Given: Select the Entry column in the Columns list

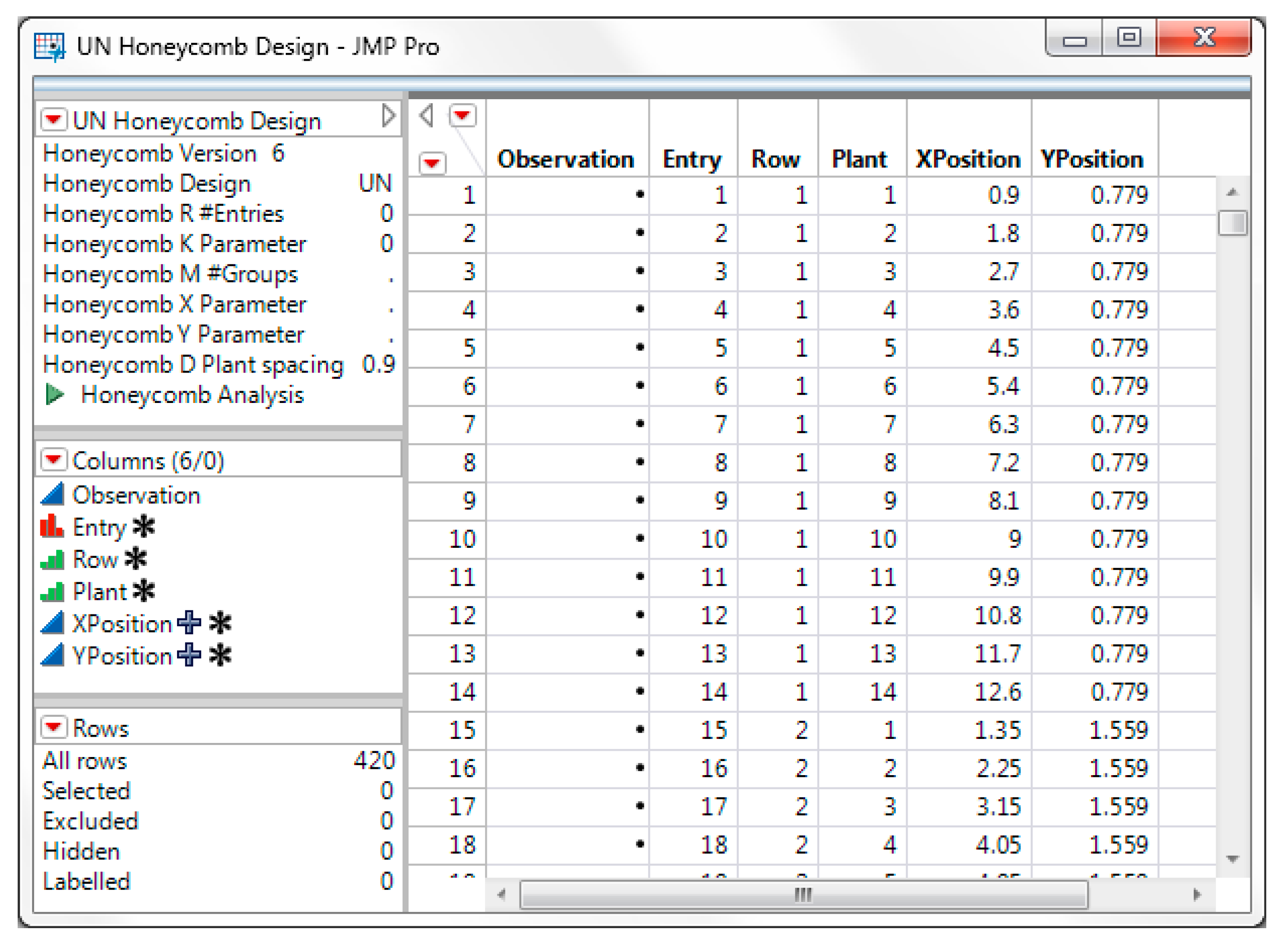Looking at the screenshot, I should (100, 527).
